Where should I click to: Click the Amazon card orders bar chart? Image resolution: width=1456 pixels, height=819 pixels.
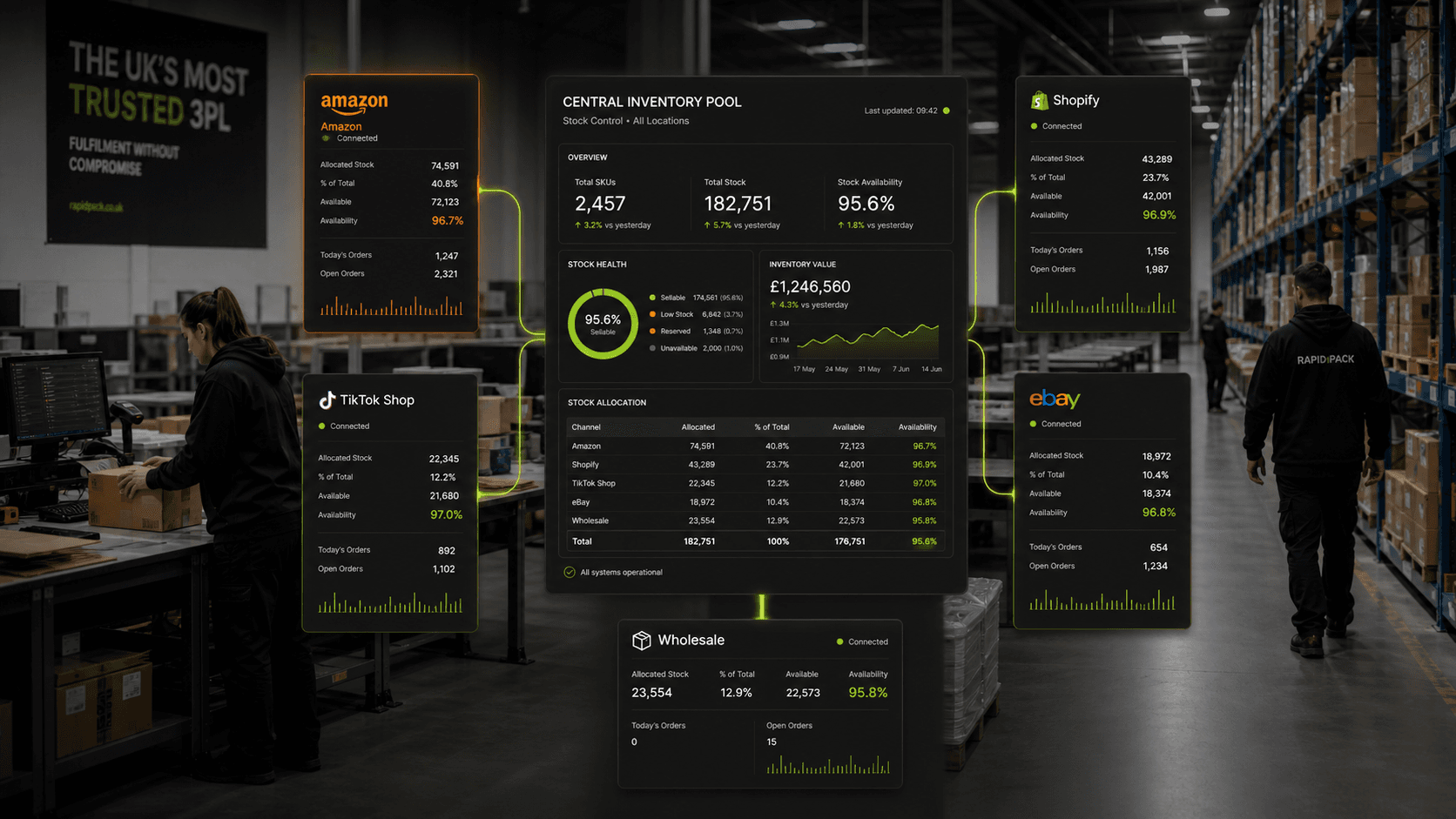pyautogui.click(x=391, y=305)
